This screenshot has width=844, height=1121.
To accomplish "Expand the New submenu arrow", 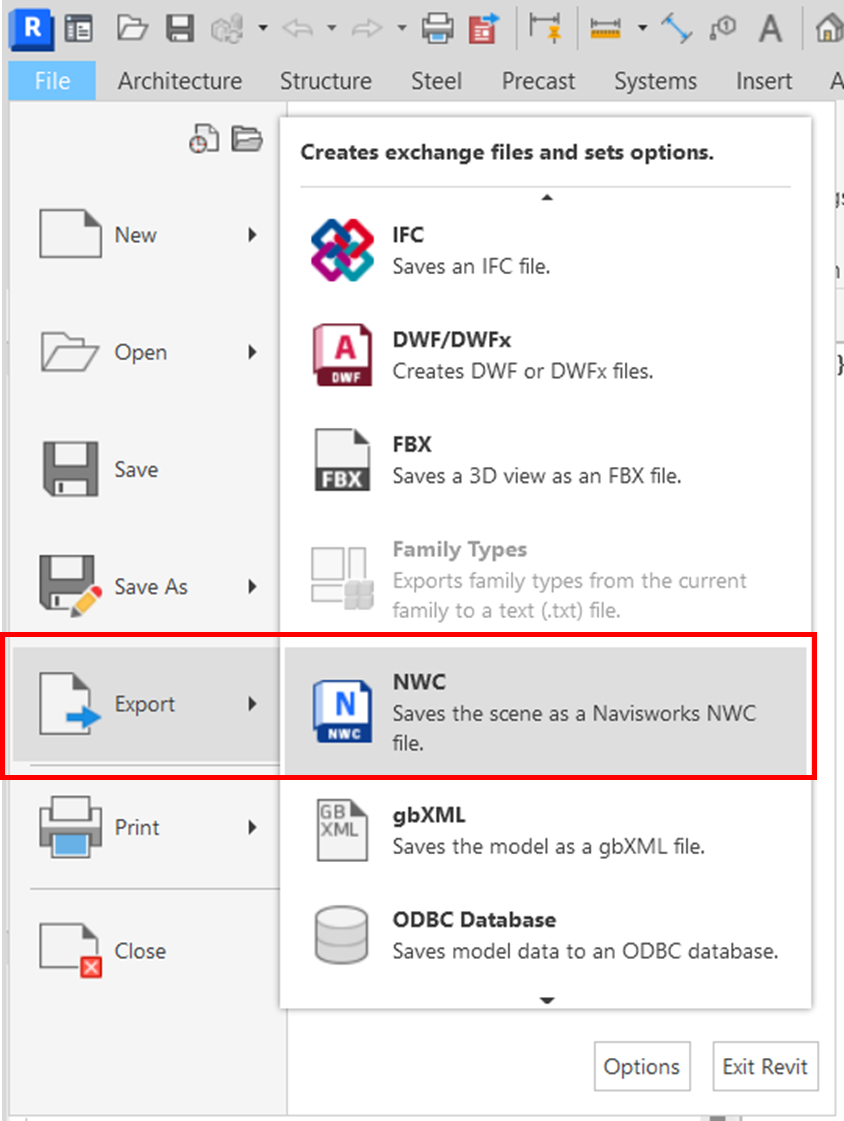I will (x=253, y=235).
